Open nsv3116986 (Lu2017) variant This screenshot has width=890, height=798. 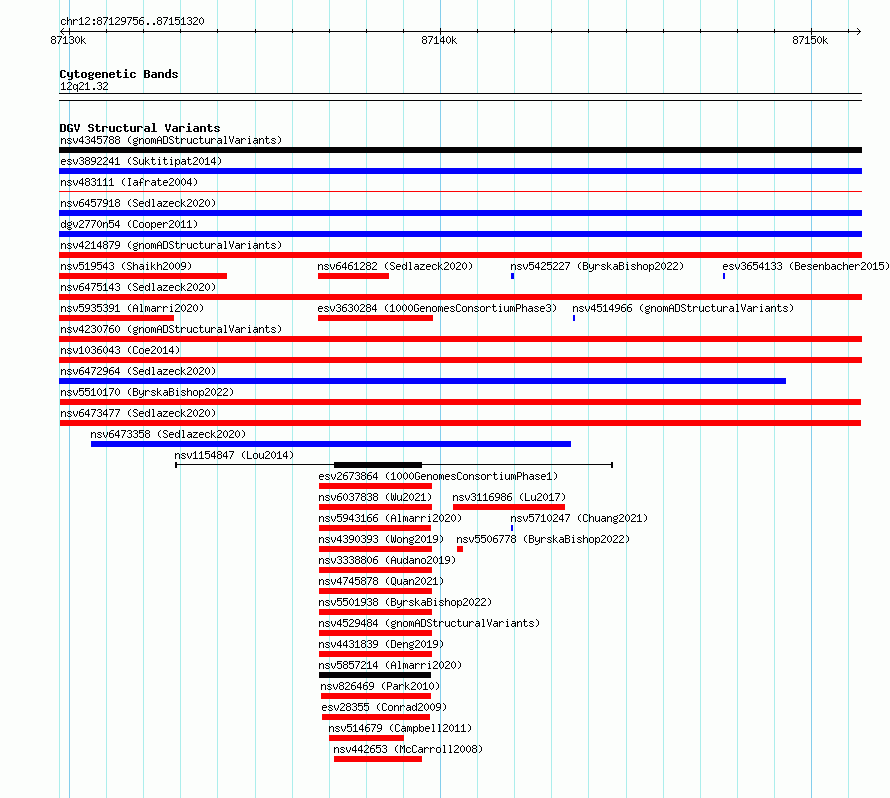[509, 497]
